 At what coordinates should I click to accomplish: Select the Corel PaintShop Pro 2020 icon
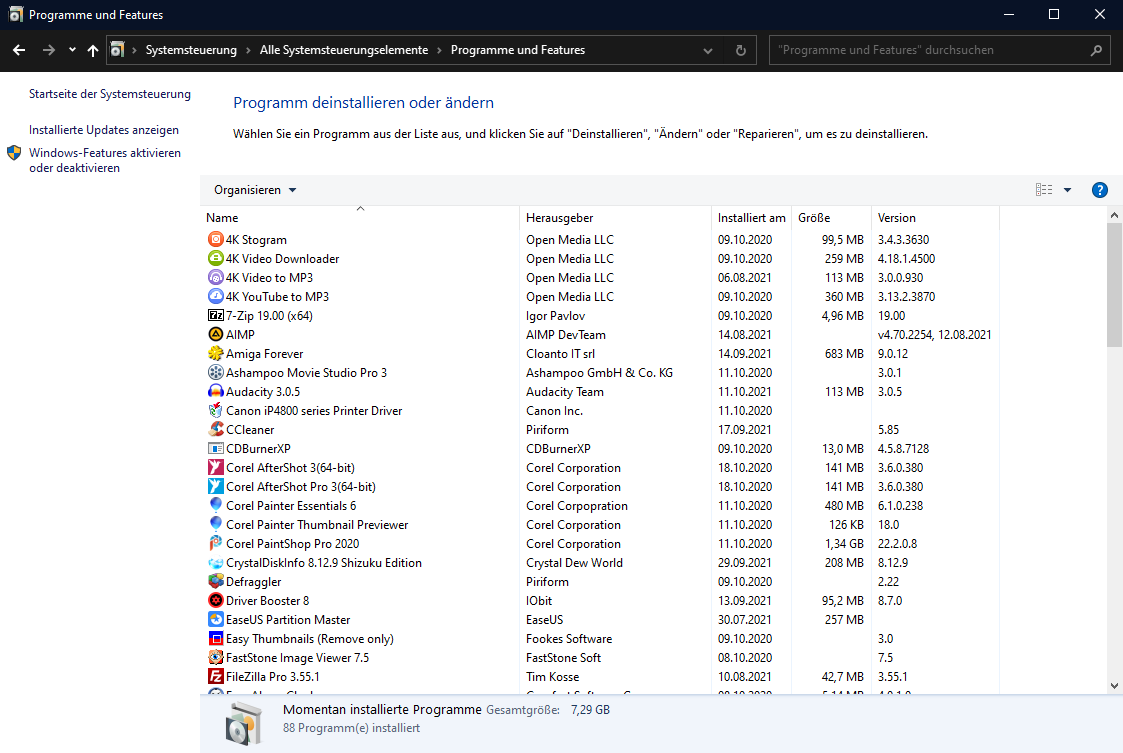[215, 544]
